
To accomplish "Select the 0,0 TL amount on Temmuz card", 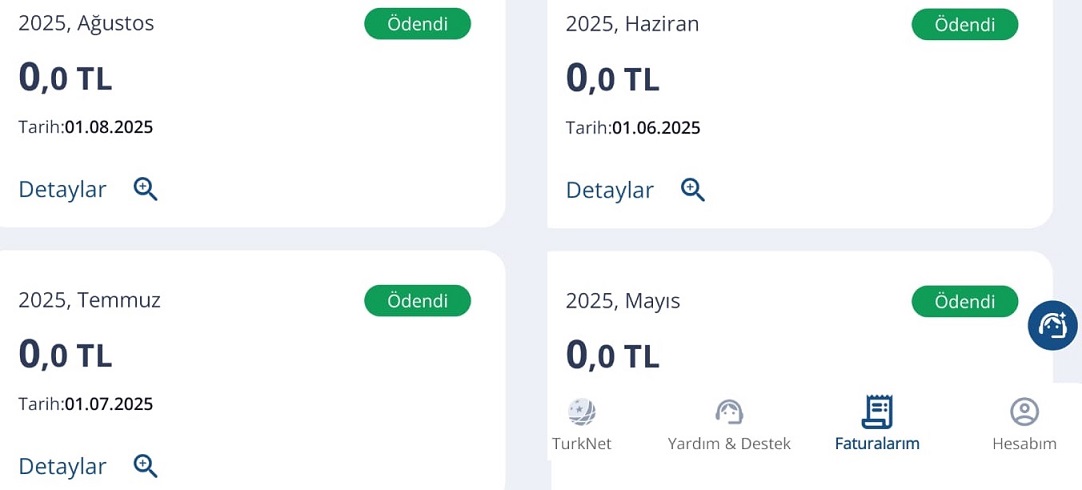I will point(65,354).
